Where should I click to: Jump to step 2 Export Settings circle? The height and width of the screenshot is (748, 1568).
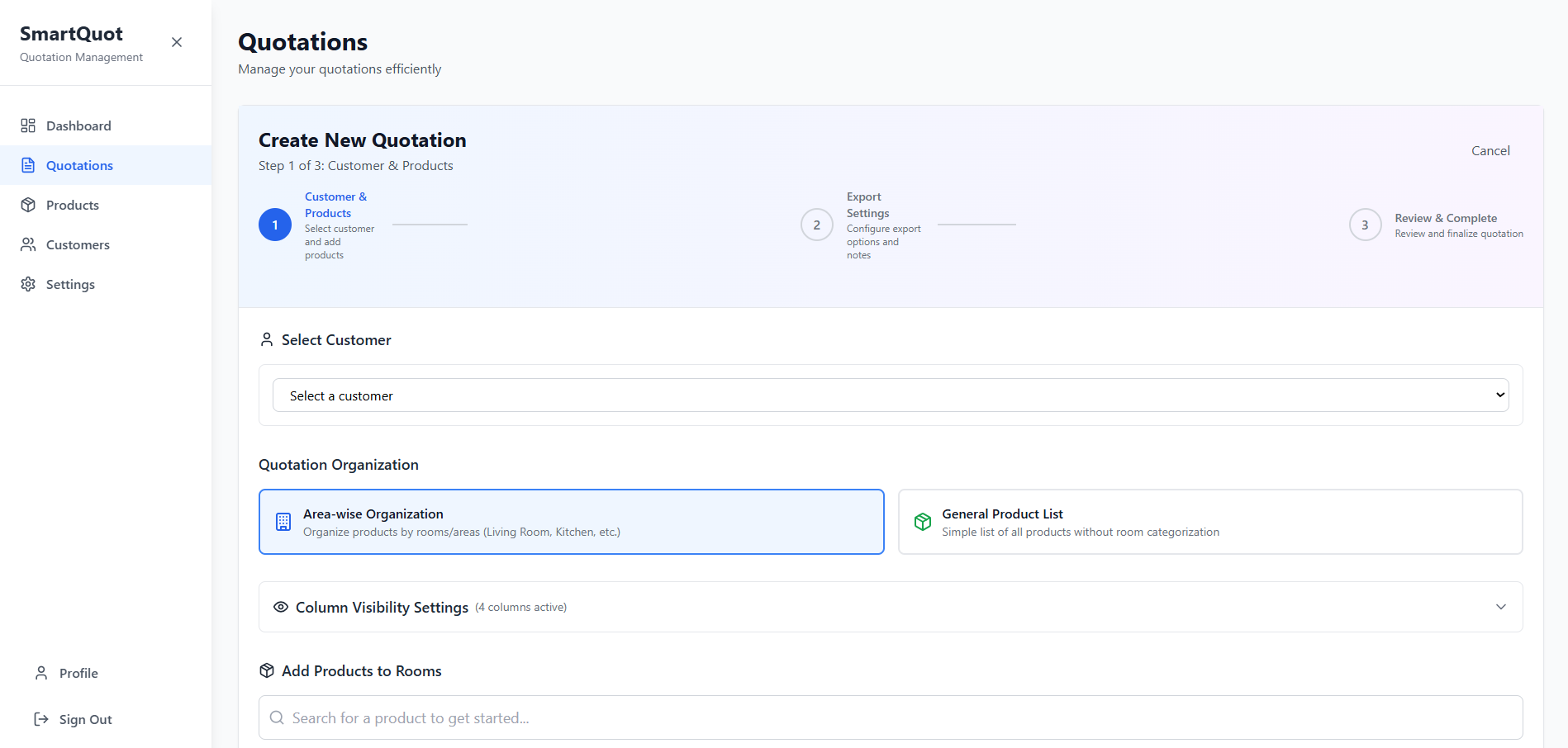tap(816, 225)
